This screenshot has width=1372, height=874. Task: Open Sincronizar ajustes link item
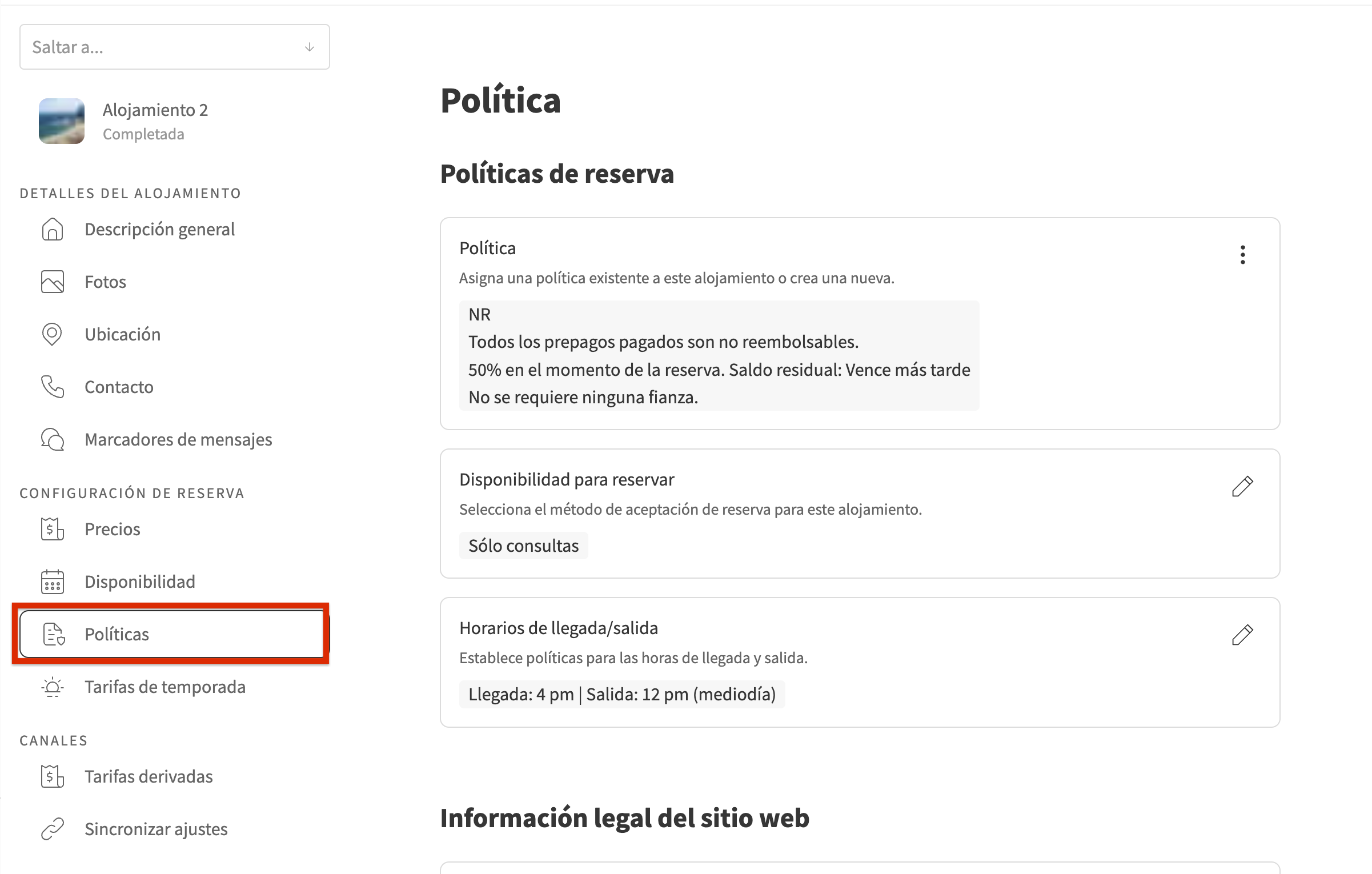pos(155,829)
